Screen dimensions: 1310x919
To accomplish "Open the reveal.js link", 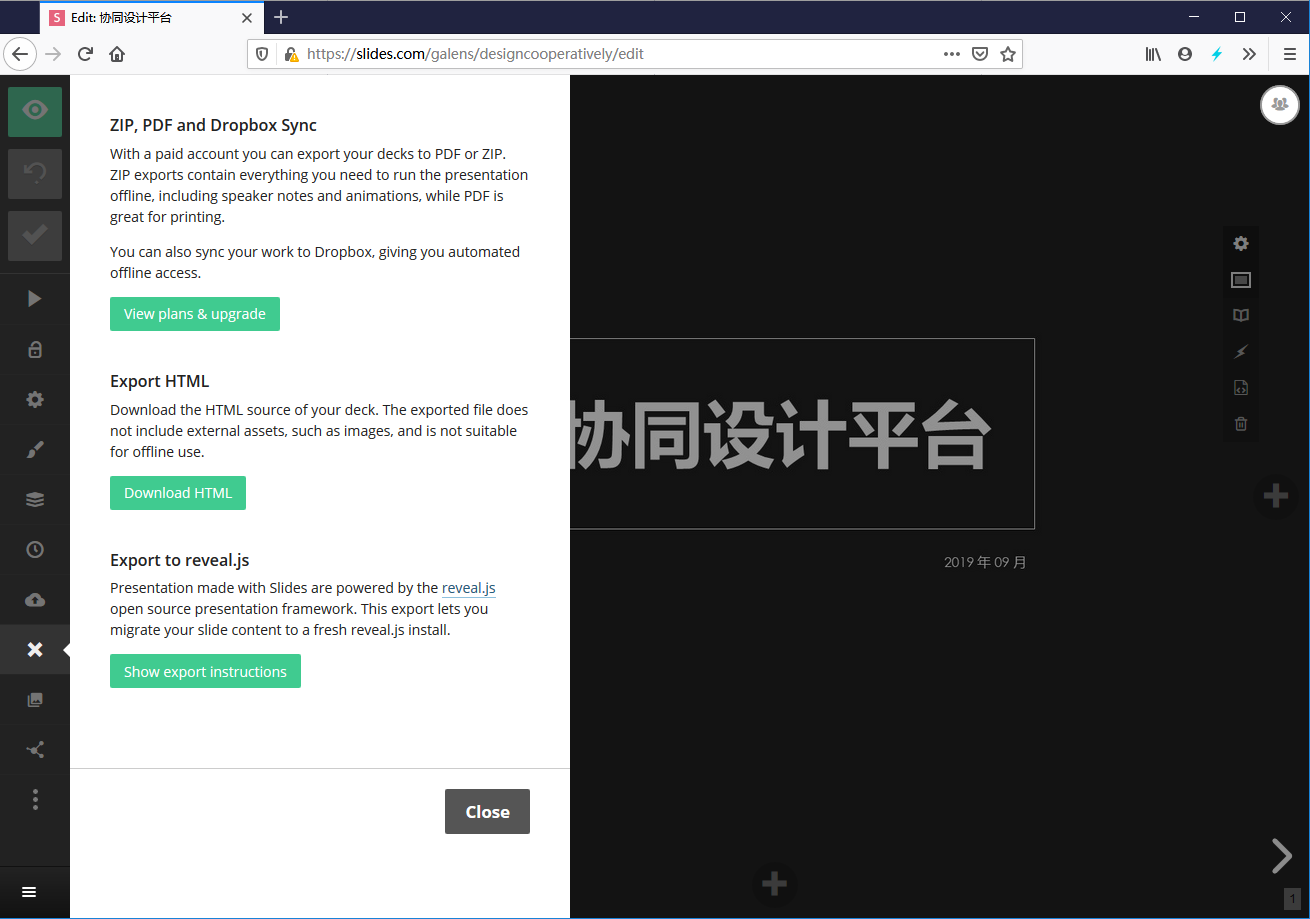I will 468,588.
